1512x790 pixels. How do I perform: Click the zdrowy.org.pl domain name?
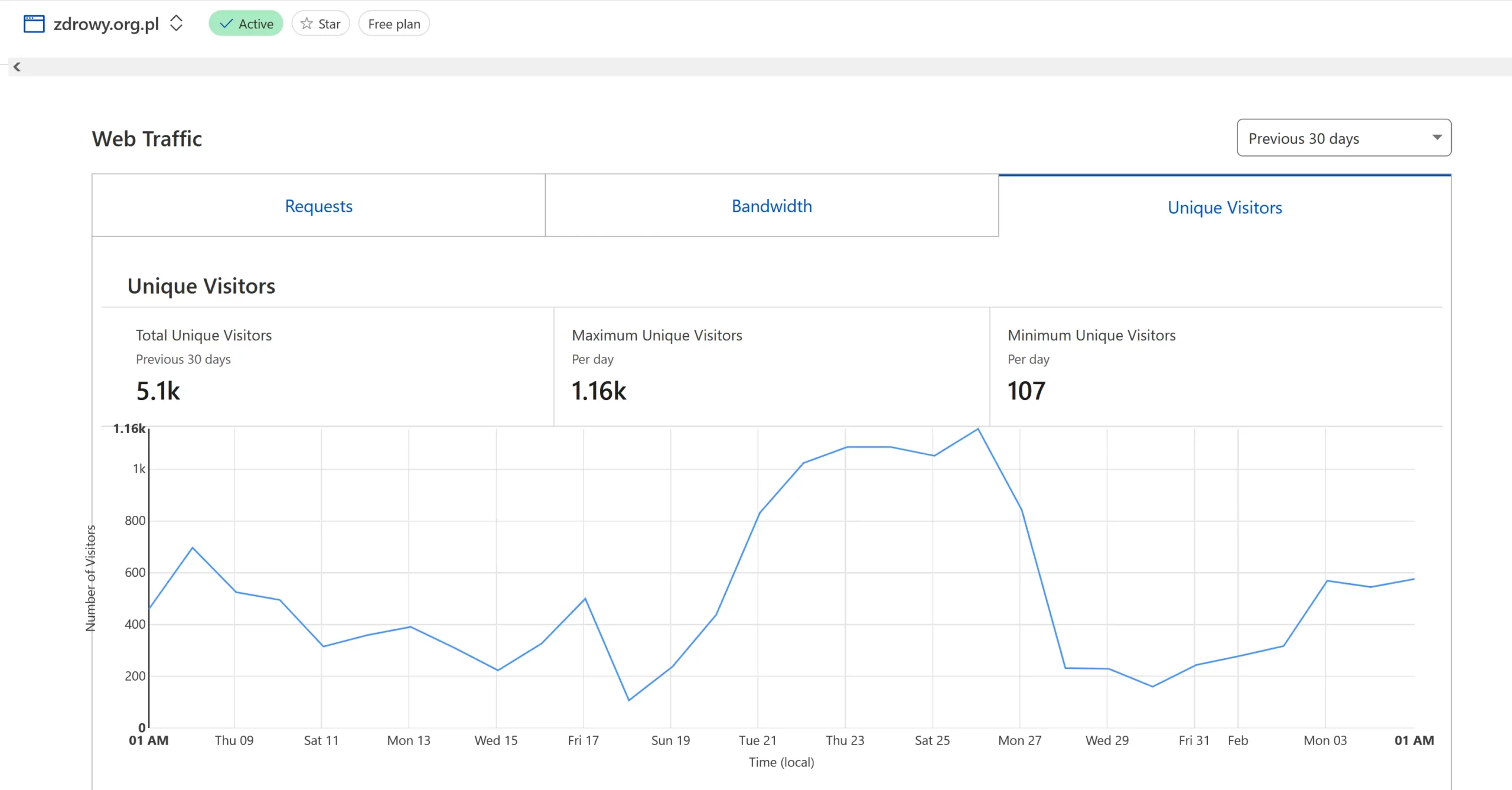[x=106, y=24]
